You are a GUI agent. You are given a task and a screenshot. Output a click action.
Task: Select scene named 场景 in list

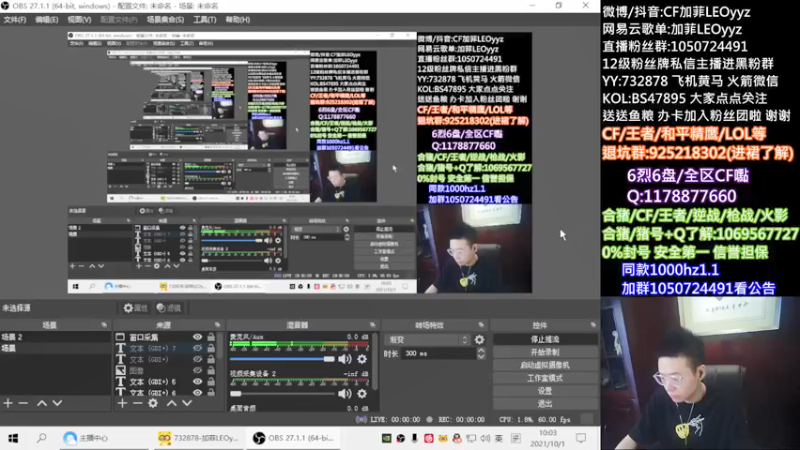[x=55, y=348]
